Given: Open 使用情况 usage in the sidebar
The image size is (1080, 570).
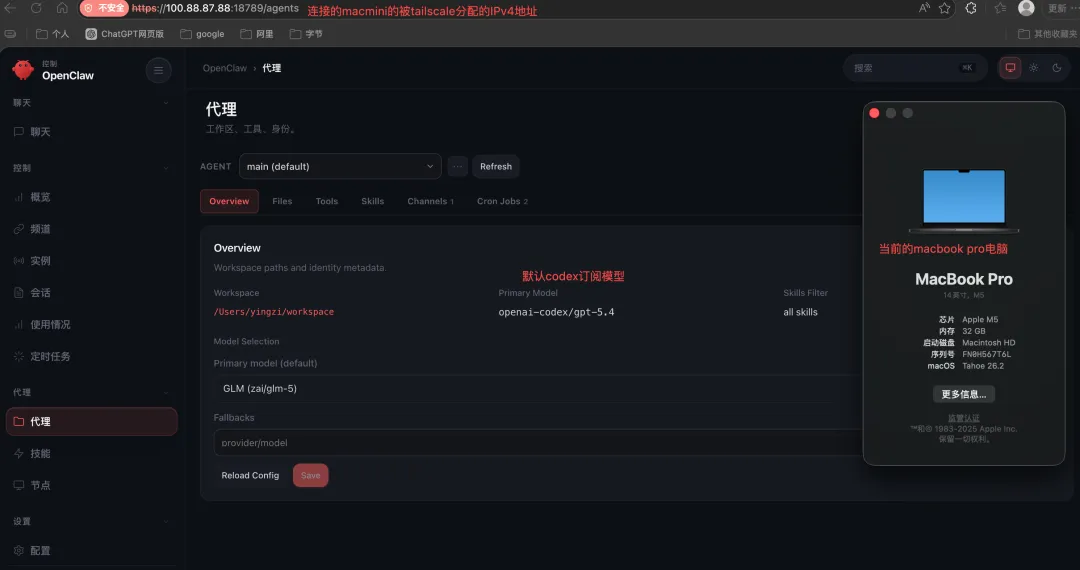Looking at the screenshot, I should (90, 324).
